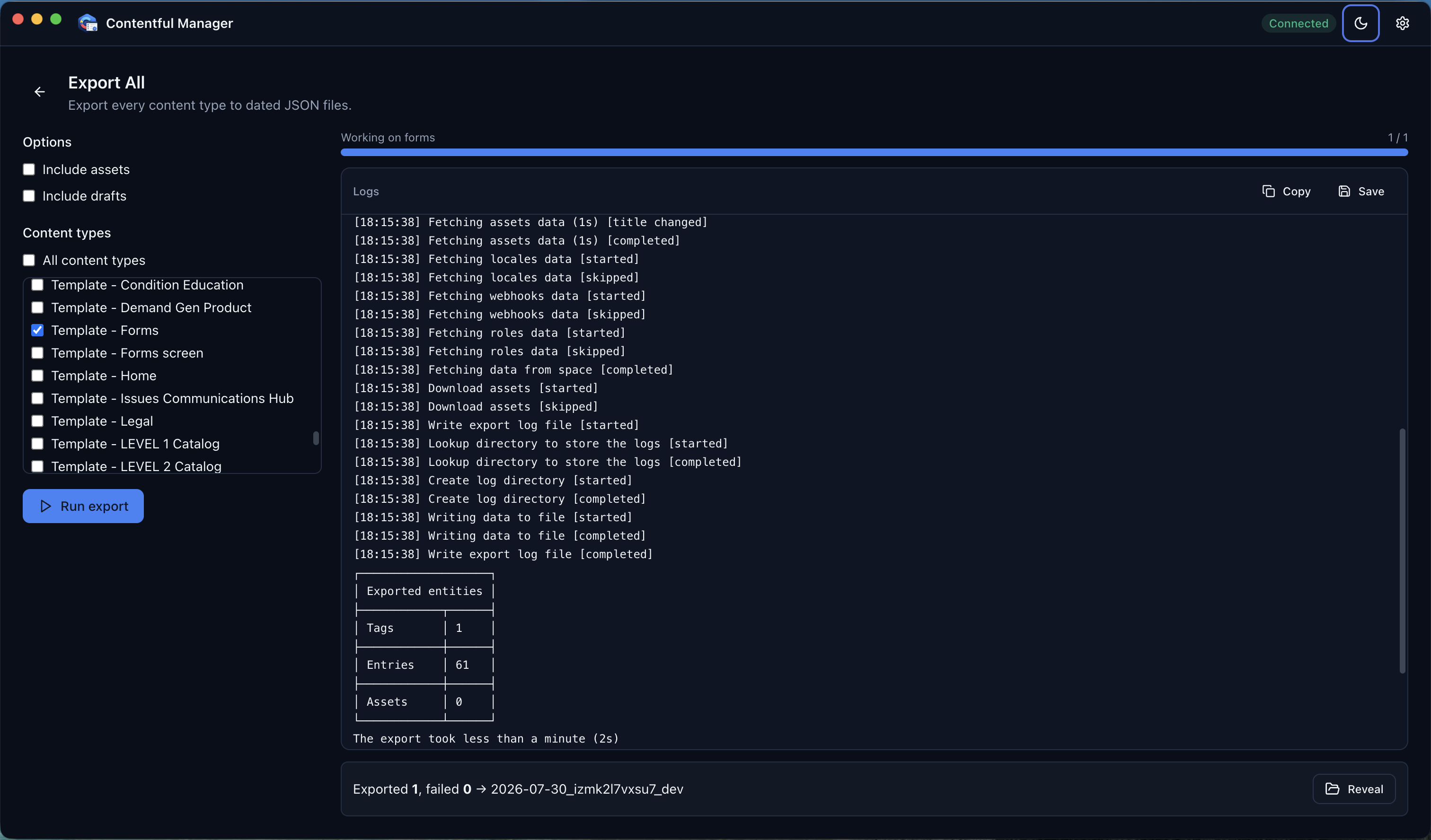
Task: Click the content types list scrollbar
Action: click(316, 438)
